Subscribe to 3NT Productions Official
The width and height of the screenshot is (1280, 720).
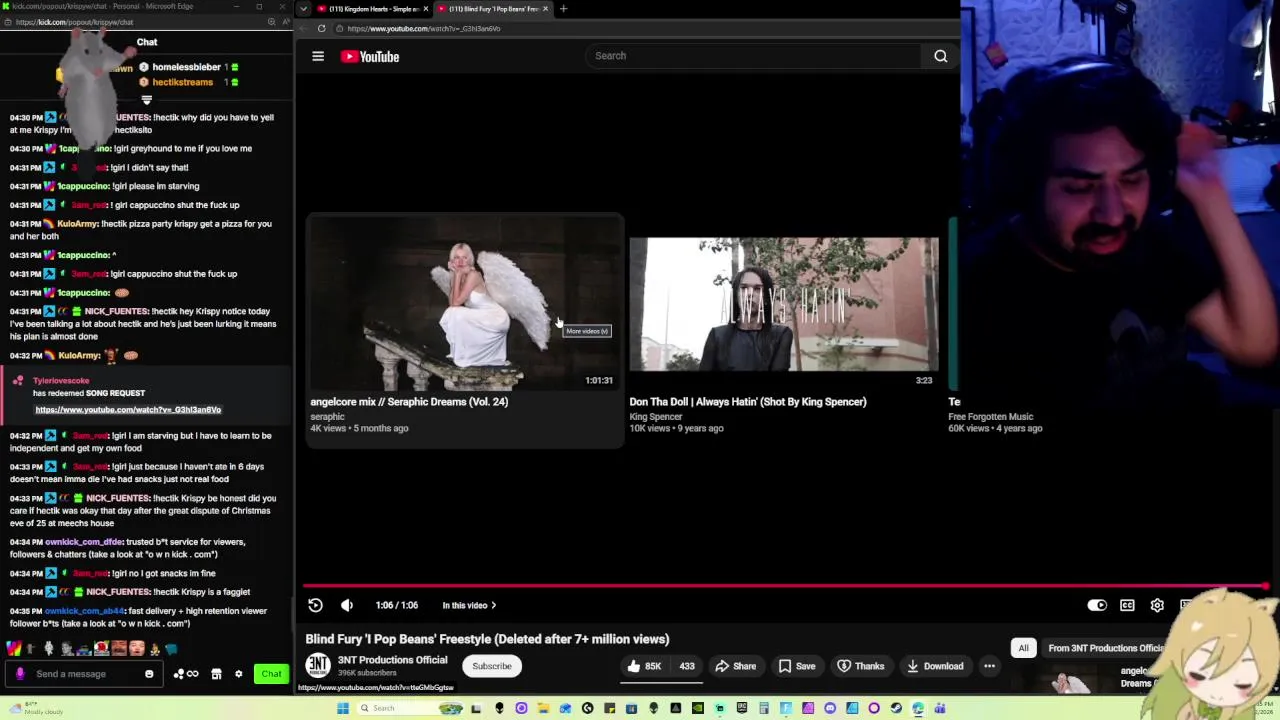(491, 666)
